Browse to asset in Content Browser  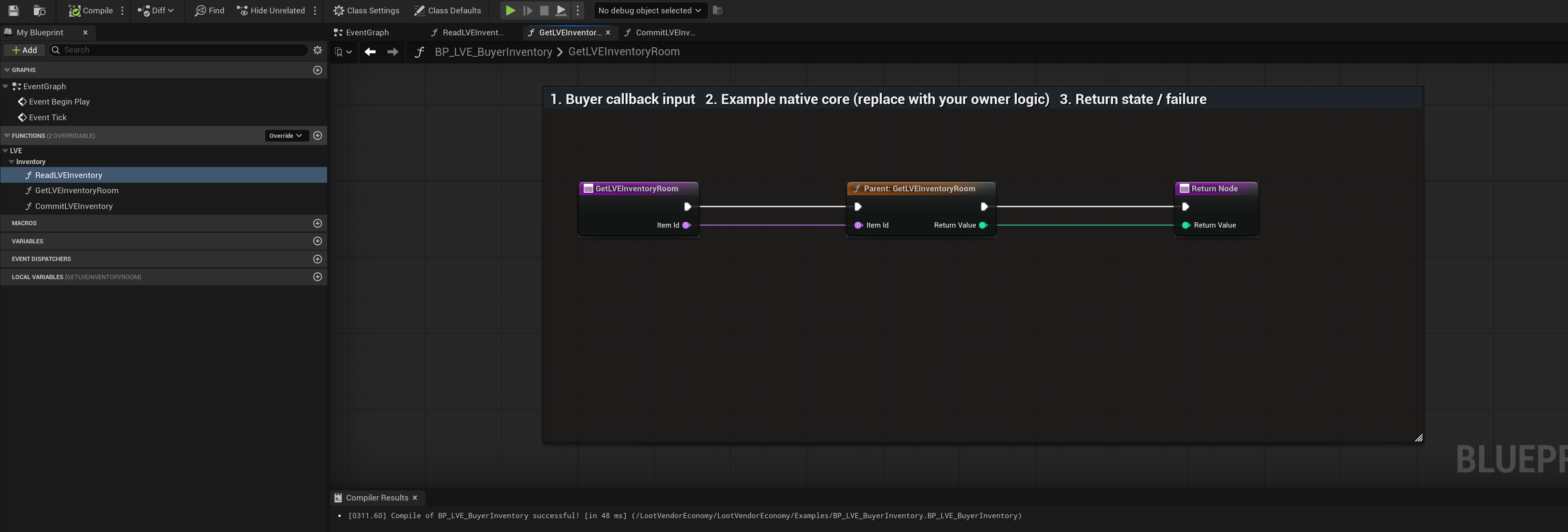tap(40, 10)
